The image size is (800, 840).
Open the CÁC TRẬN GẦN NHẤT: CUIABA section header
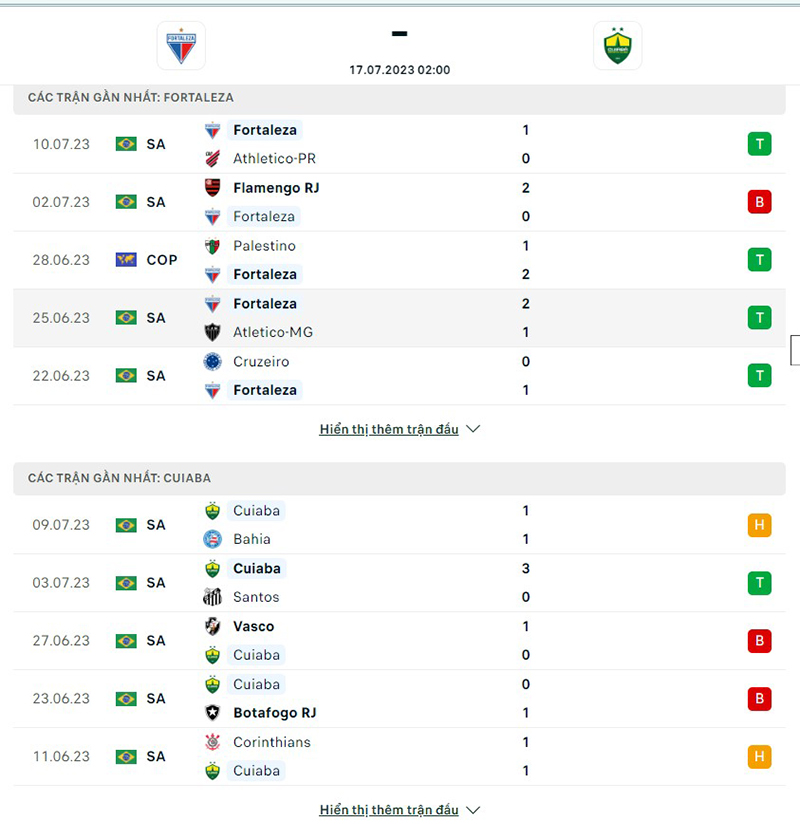coord(120,478)
